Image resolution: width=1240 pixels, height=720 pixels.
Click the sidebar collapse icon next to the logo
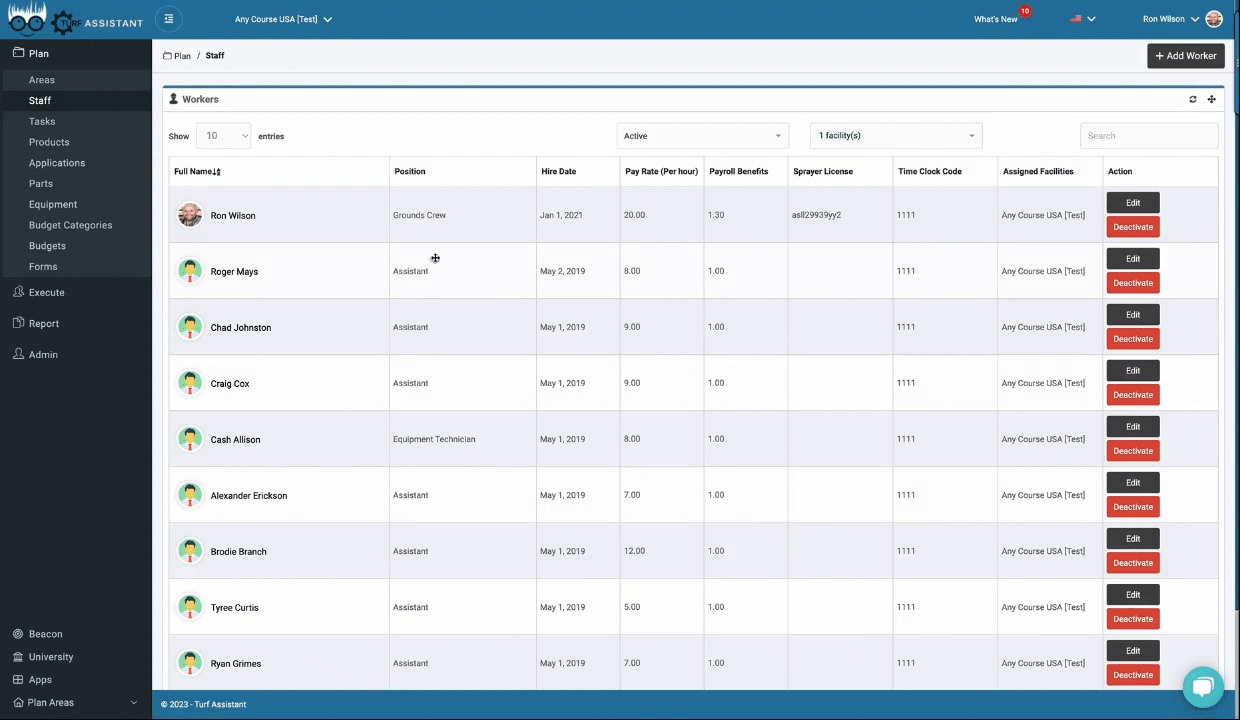[168, 18]
